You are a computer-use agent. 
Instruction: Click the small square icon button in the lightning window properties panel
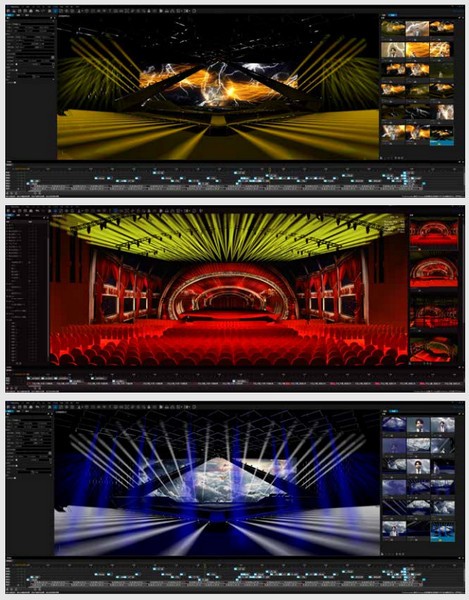(53, 57)
